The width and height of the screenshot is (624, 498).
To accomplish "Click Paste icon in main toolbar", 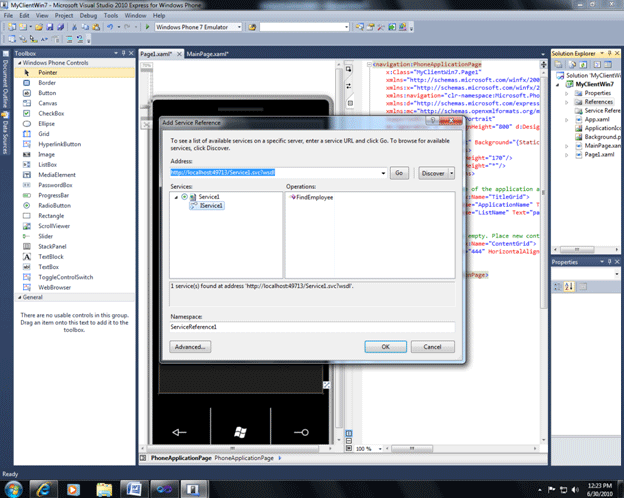I will (96, 27).
